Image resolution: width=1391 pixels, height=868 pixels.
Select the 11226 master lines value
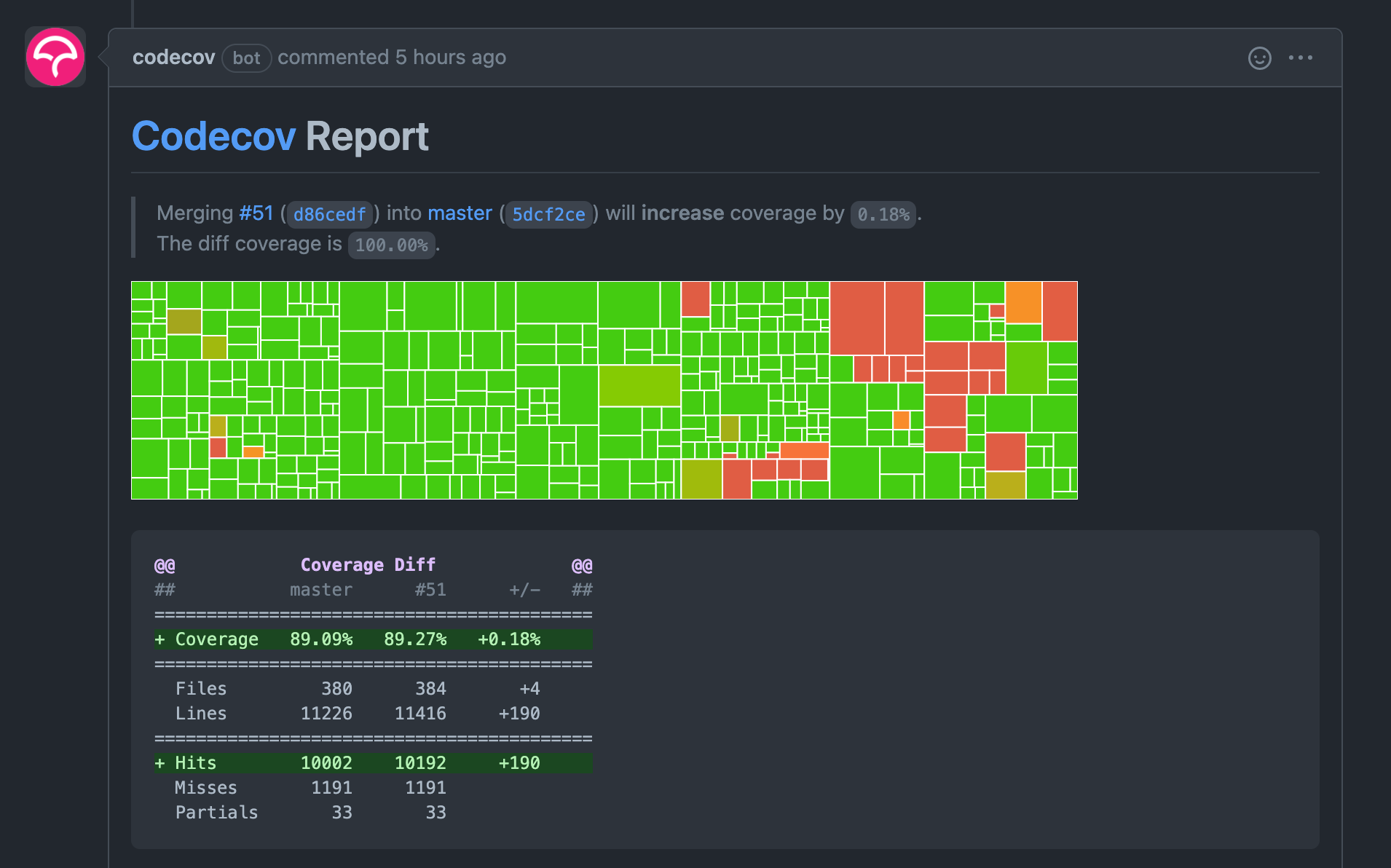tap(326, 714)
